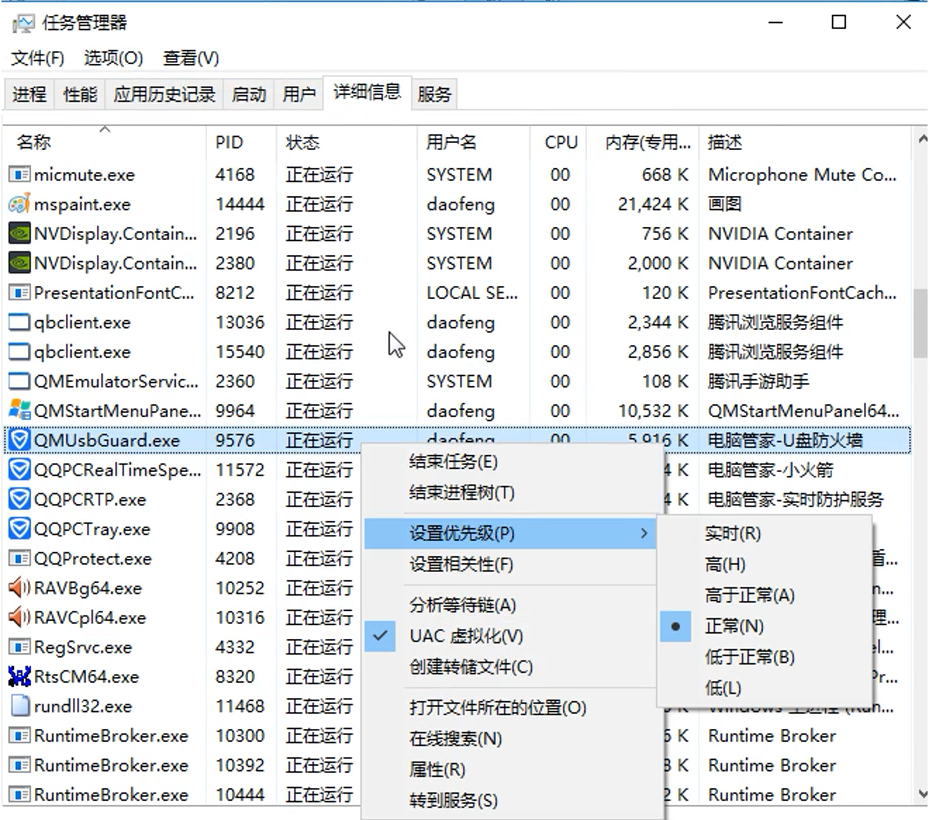Select 实时(R) priority level

click(765, 534)
